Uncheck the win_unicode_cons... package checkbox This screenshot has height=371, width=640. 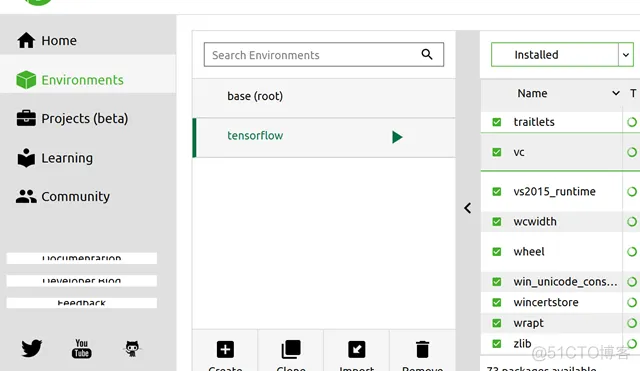[497, 282]
